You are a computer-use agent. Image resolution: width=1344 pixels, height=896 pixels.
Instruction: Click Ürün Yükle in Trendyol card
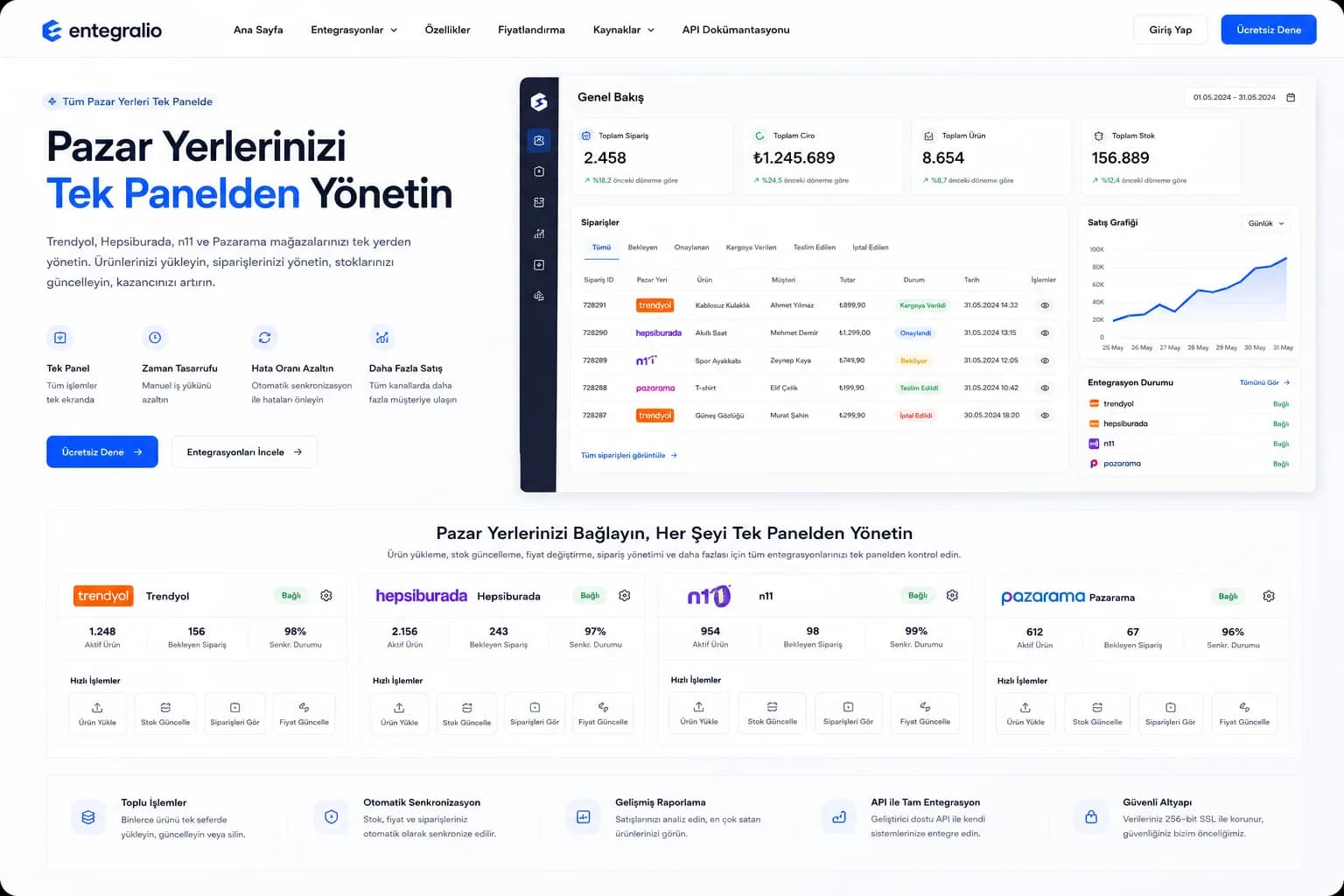click(x=97, y=713)
